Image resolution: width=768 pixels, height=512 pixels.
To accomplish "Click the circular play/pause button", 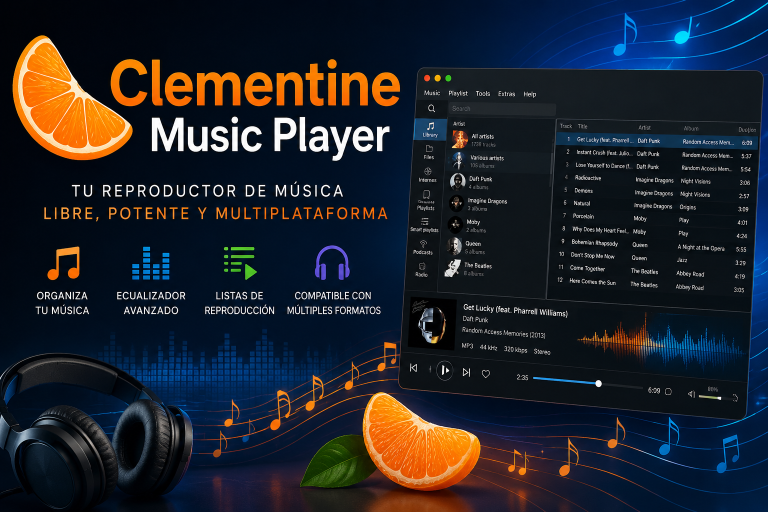I will click(x=444, y=370).
